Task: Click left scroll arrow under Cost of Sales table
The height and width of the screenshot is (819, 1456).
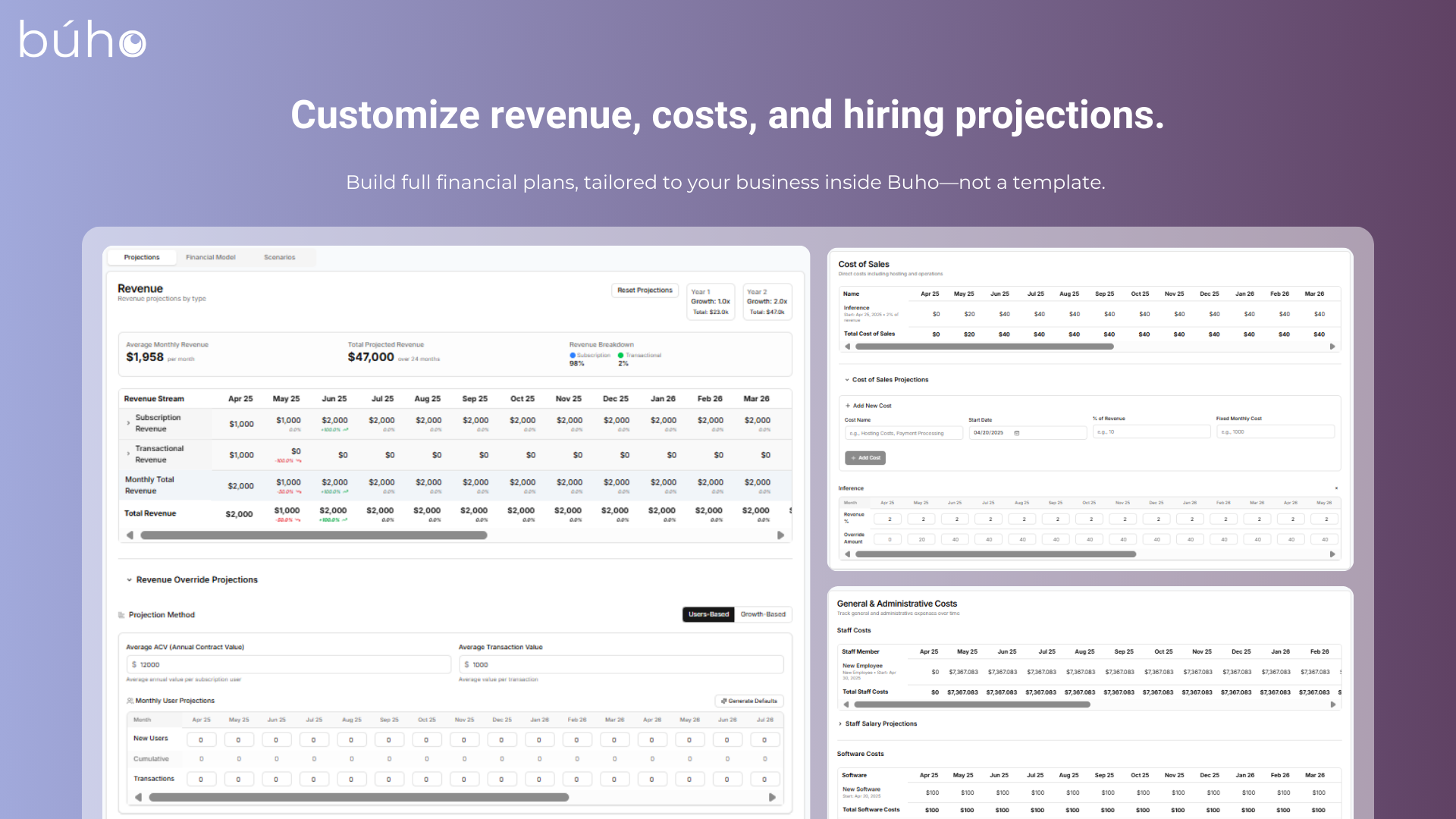Action: 847,347
